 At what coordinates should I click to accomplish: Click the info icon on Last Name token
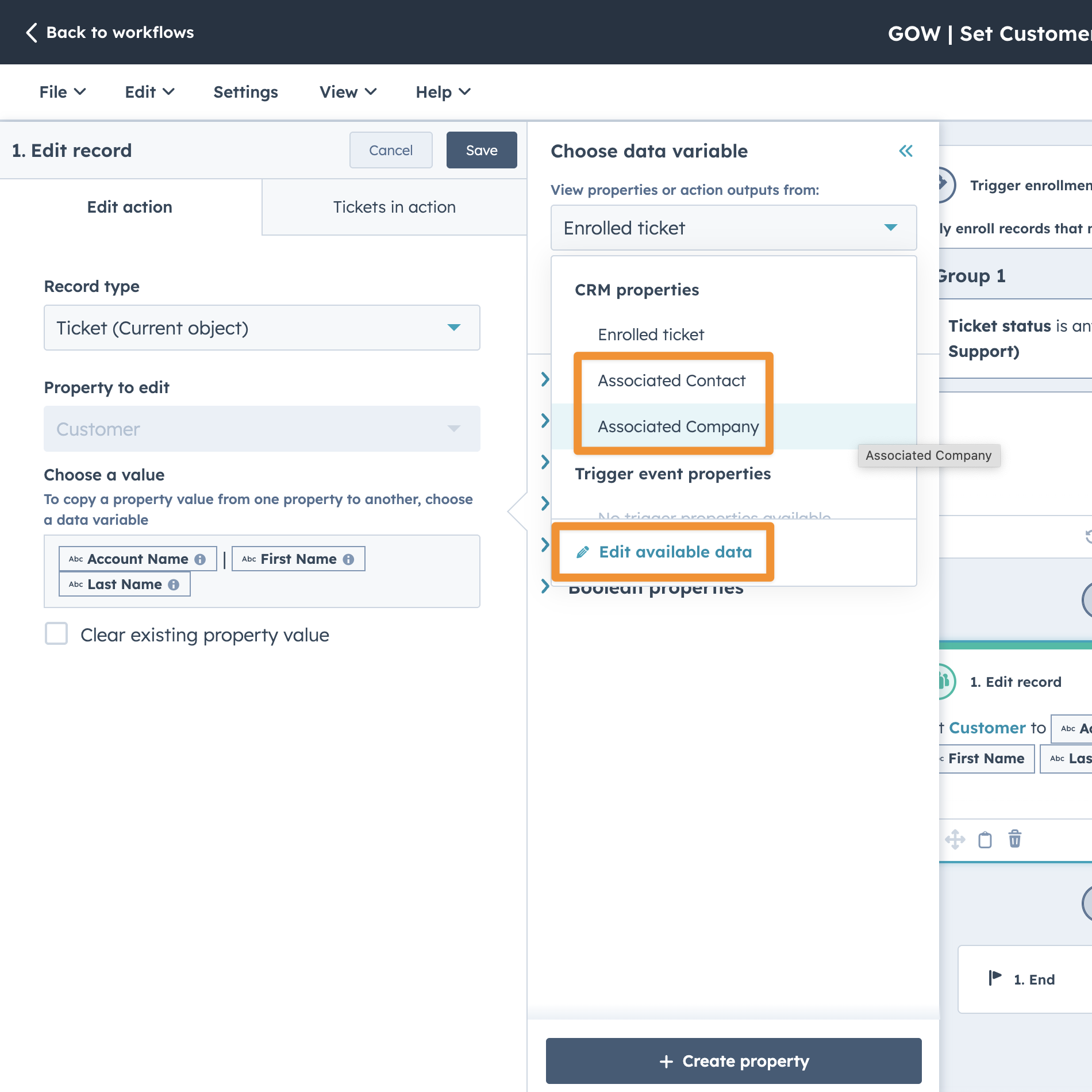(174, 585)
